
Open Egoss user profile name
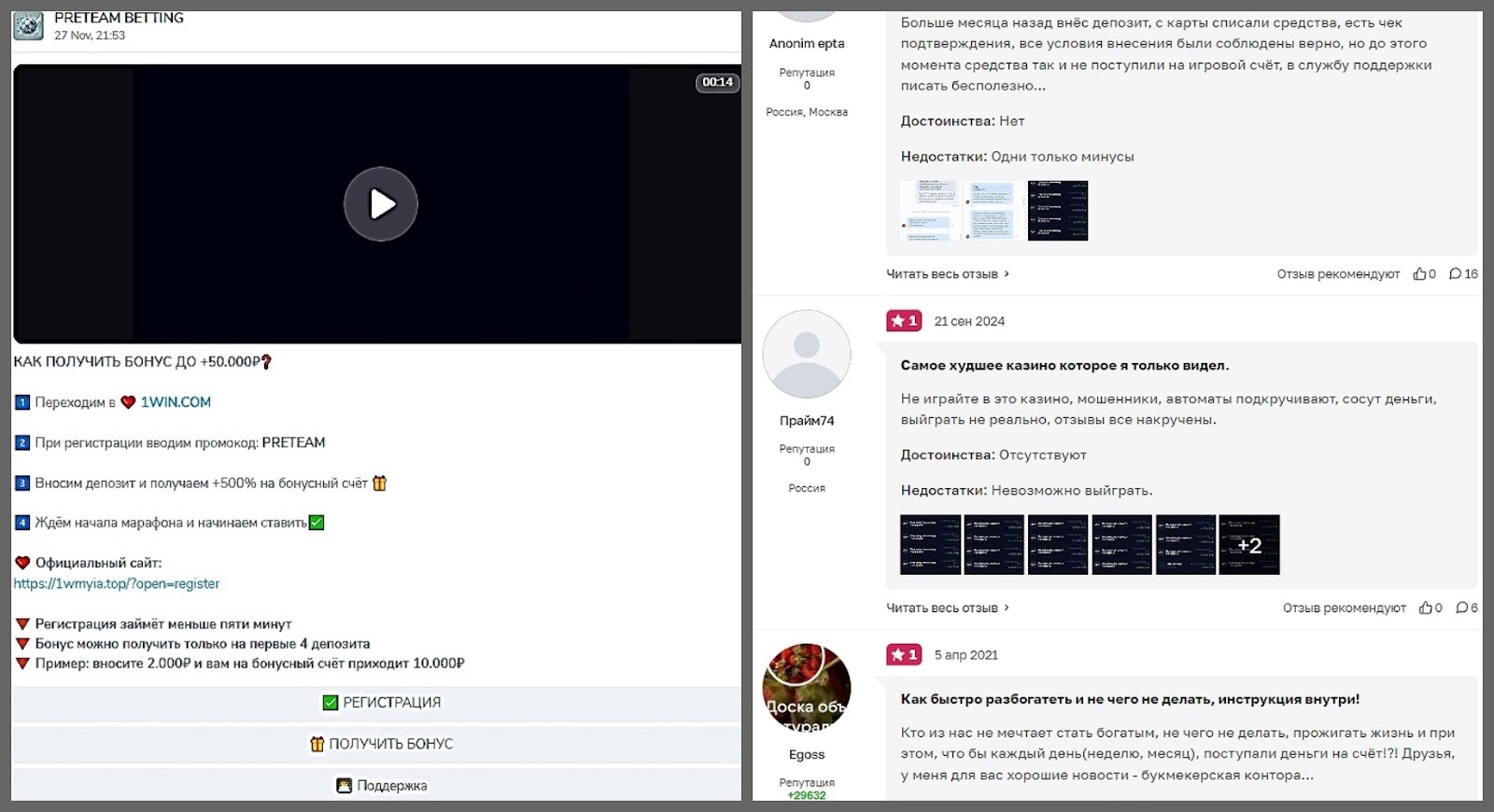(807, 754)
